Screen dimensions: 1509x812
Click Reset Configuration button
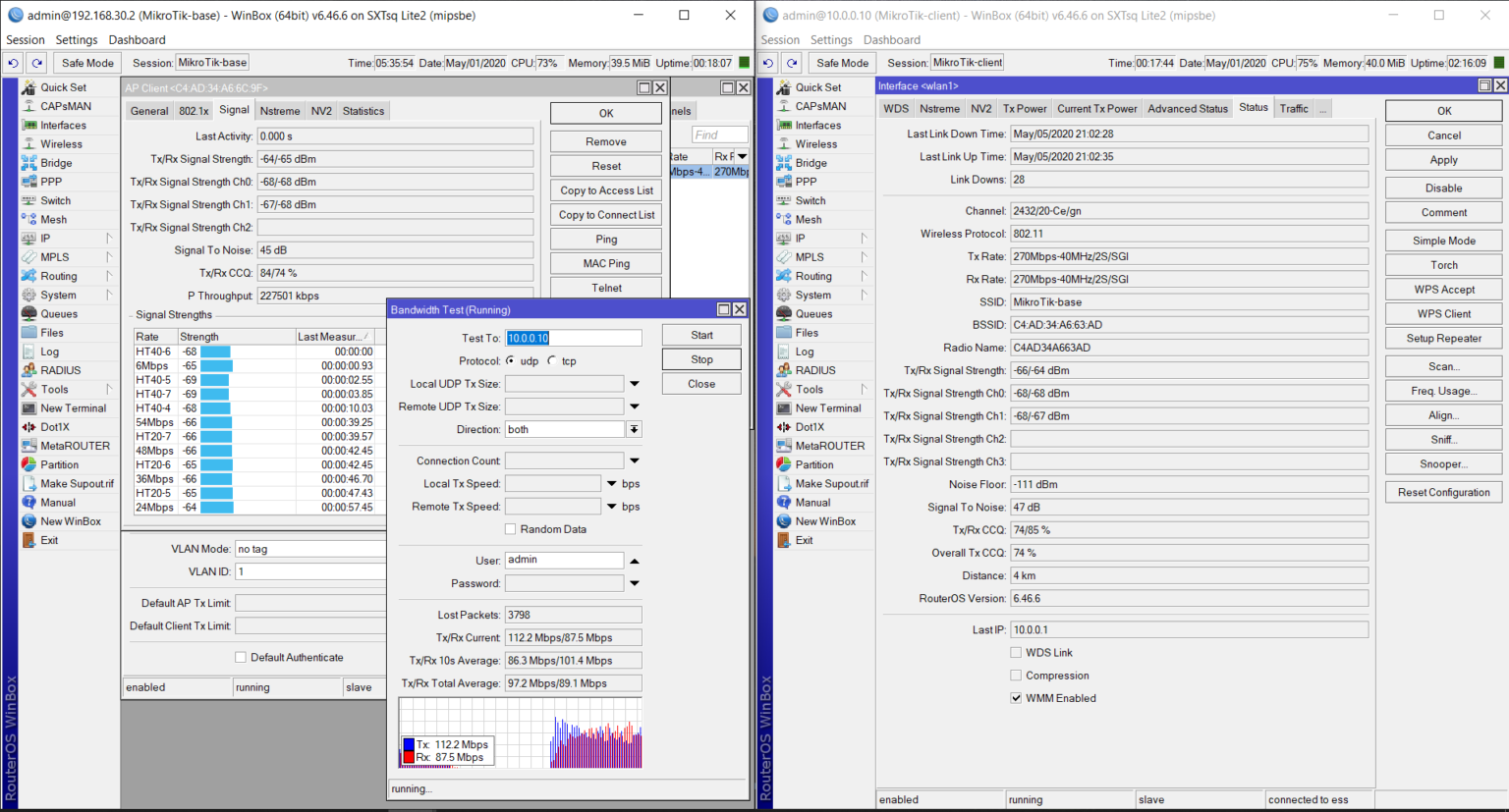click(1443, 493)
